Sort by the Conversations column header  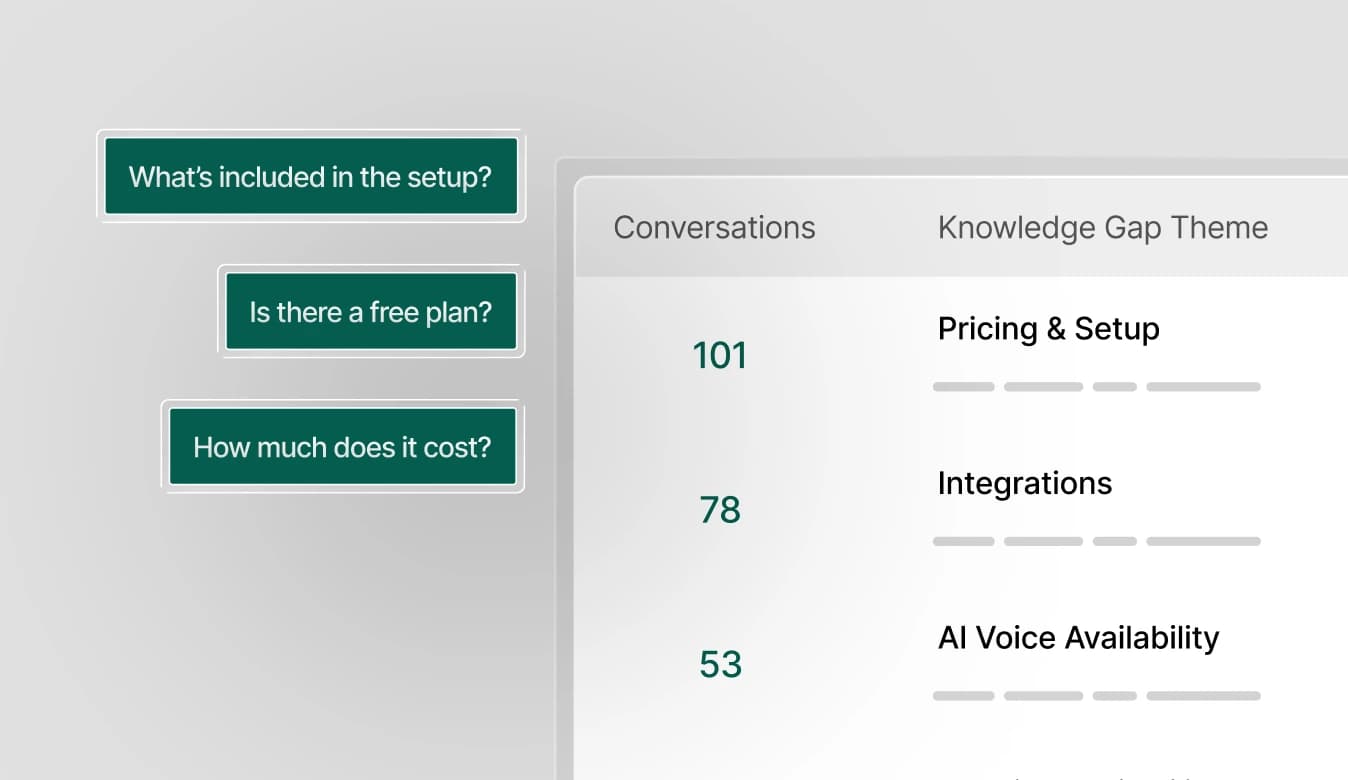pyautogui.click(x=714, y=228)
